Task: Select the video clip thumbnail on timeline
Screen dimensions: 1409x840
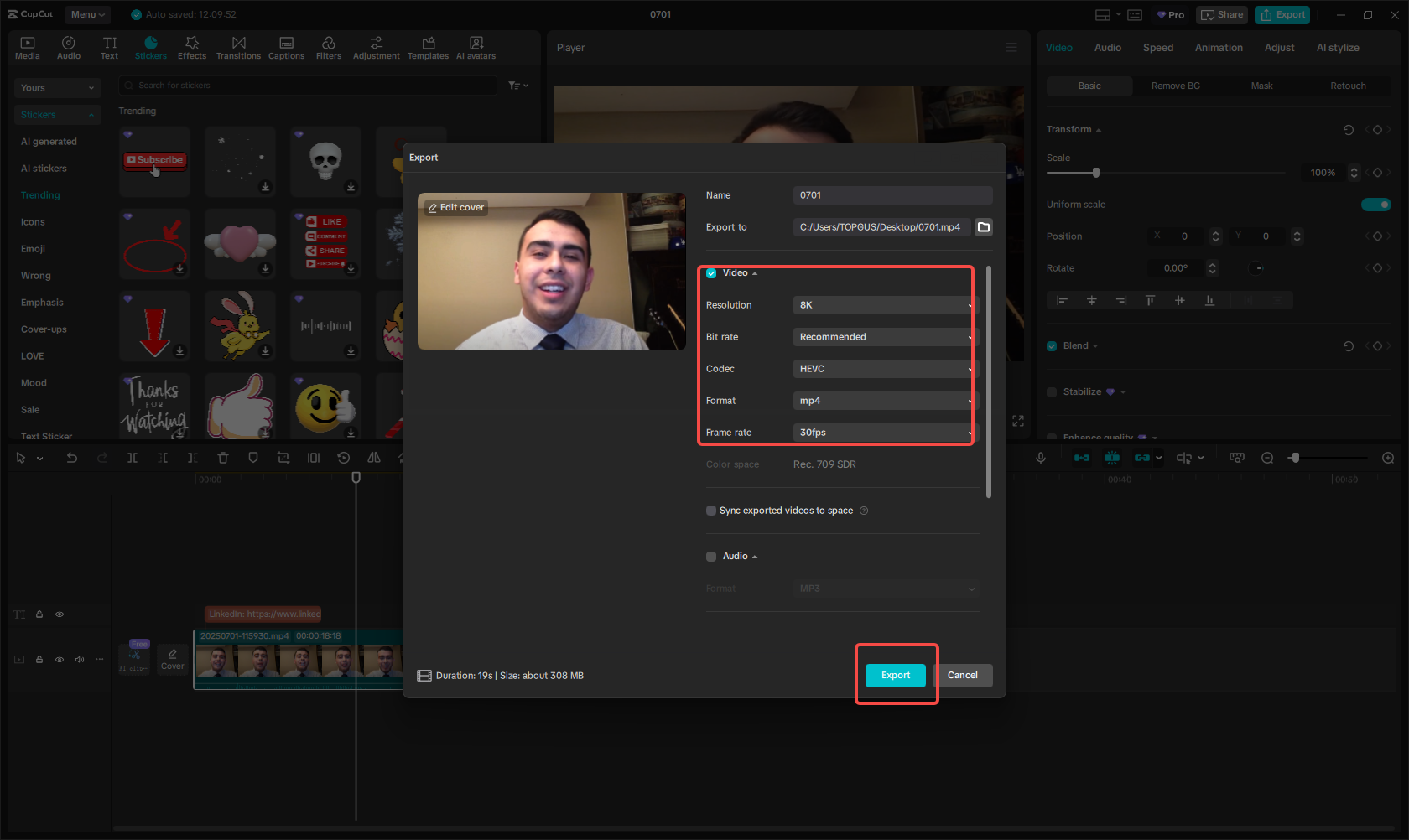Action: (x=299, y=661)
